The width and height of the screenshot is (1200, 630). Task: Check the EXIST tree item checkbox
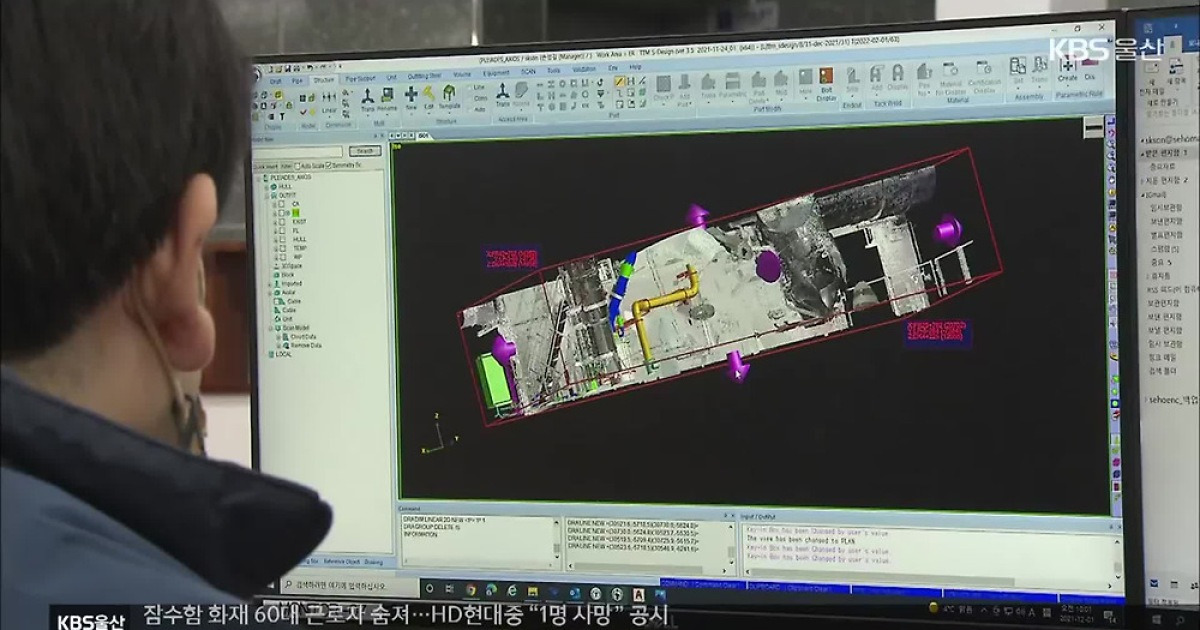point(282,221)
